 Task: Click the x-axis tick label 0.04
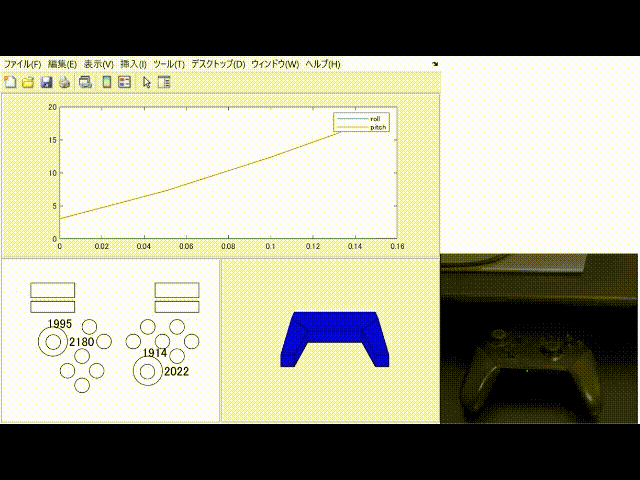[x=144, y=247]
